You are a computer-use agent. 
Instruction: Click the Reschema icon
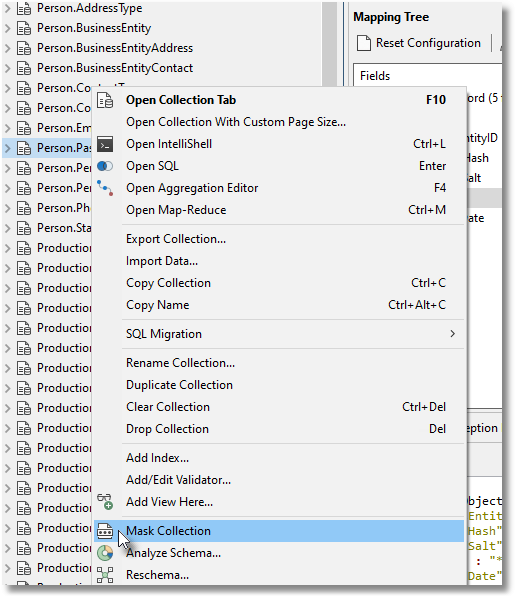[105, 575]
